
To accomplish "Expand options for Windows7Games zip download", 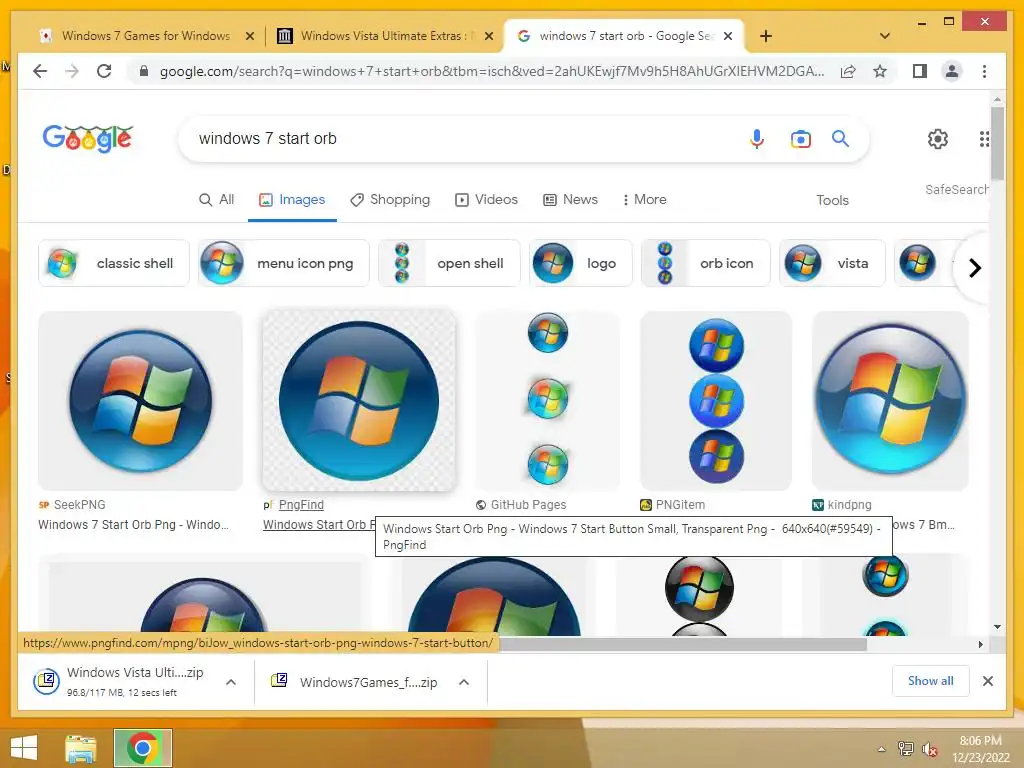I will [x=464, y=682].
